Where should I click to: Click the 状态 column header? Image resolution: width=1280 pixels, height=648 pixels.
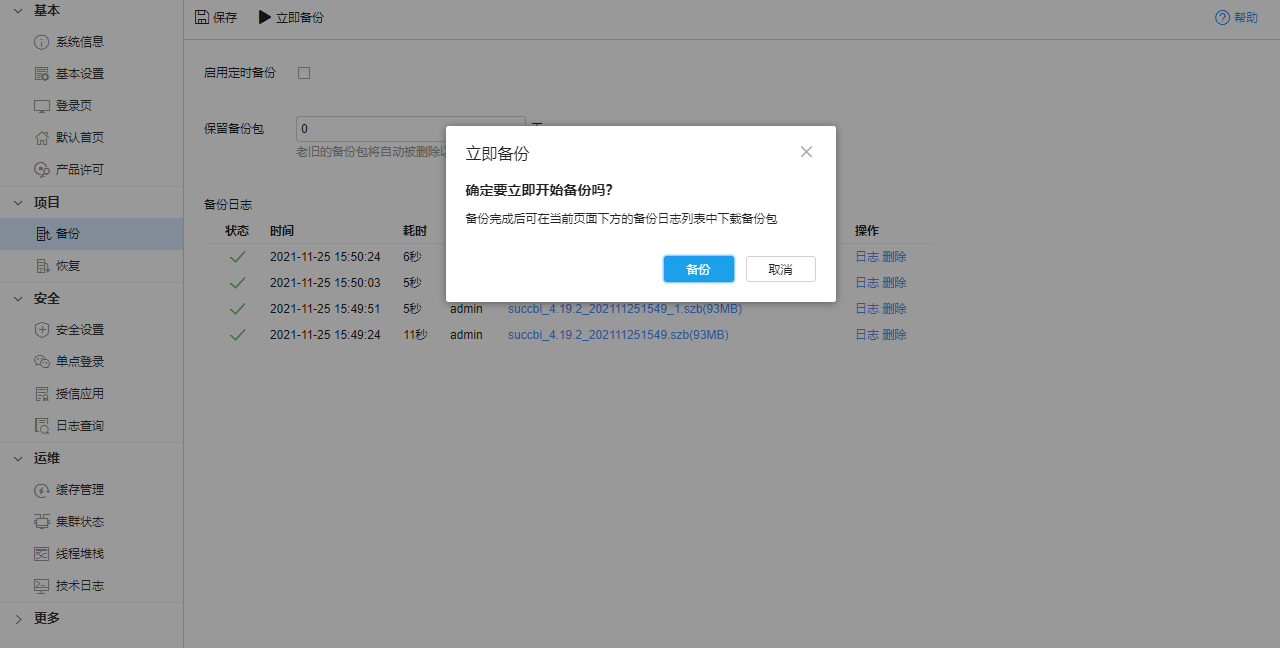point(237,231)
